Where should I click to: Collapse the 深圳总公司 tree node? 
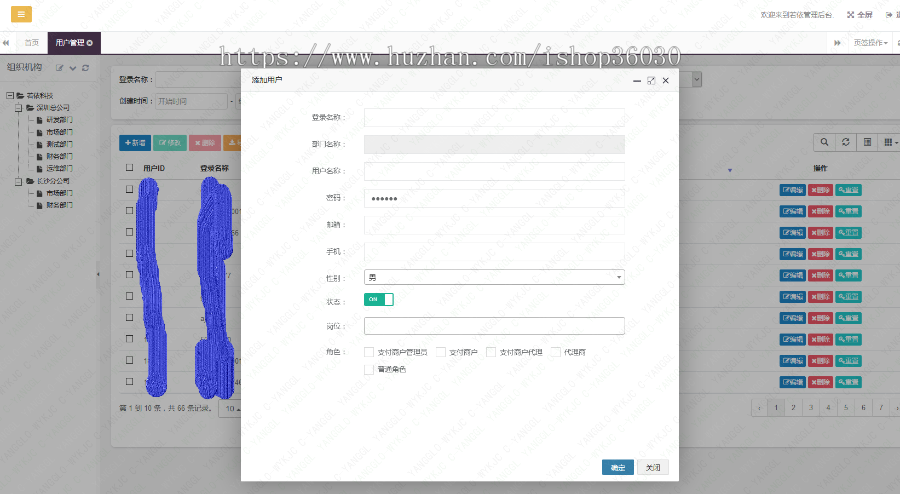pyautogui.click(x=19, y=107)
